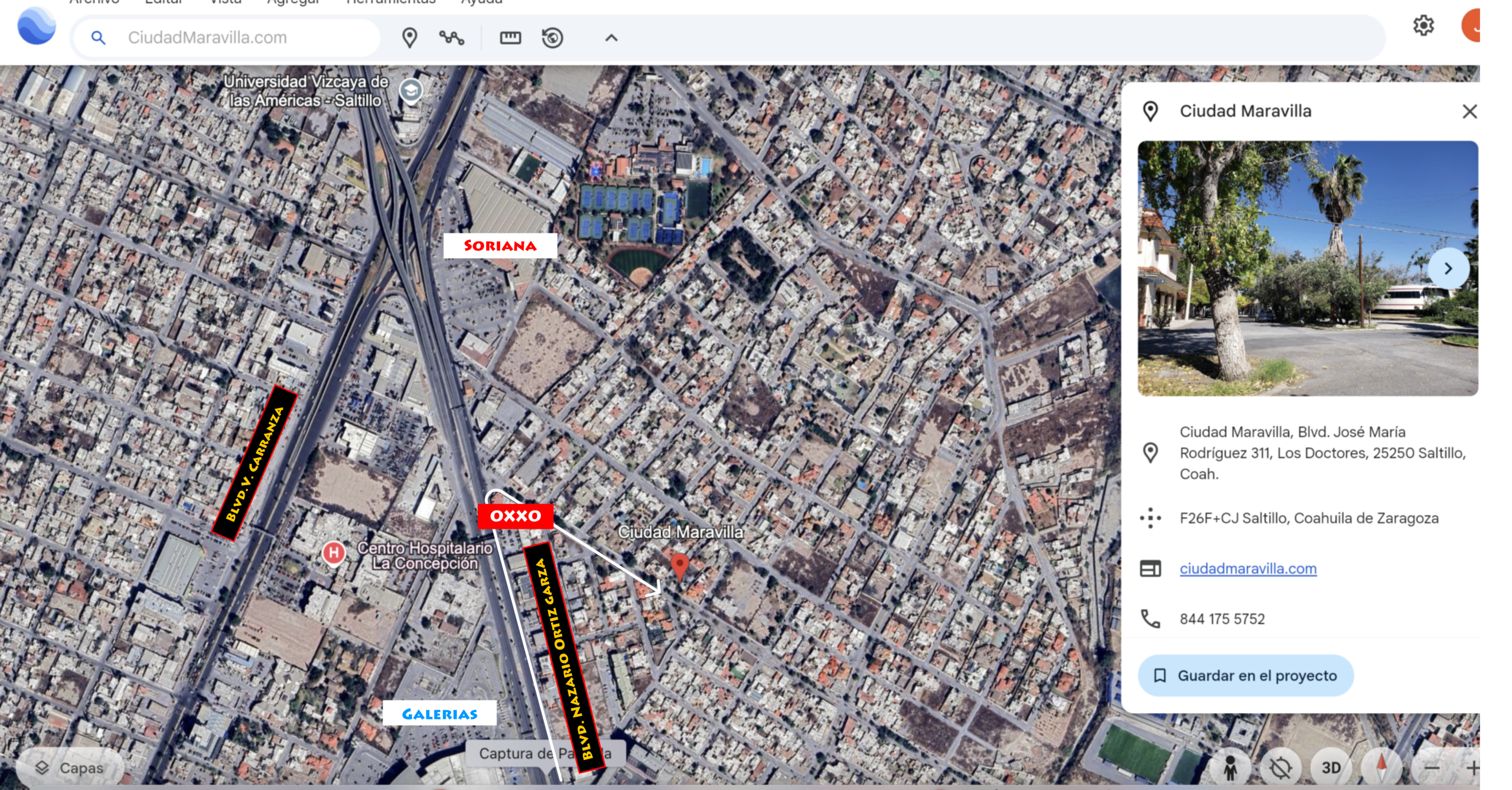The width and height of the screenshot is (1512, 790).
Task: Zoom out with the minus button
Action: pos(1432,768)
